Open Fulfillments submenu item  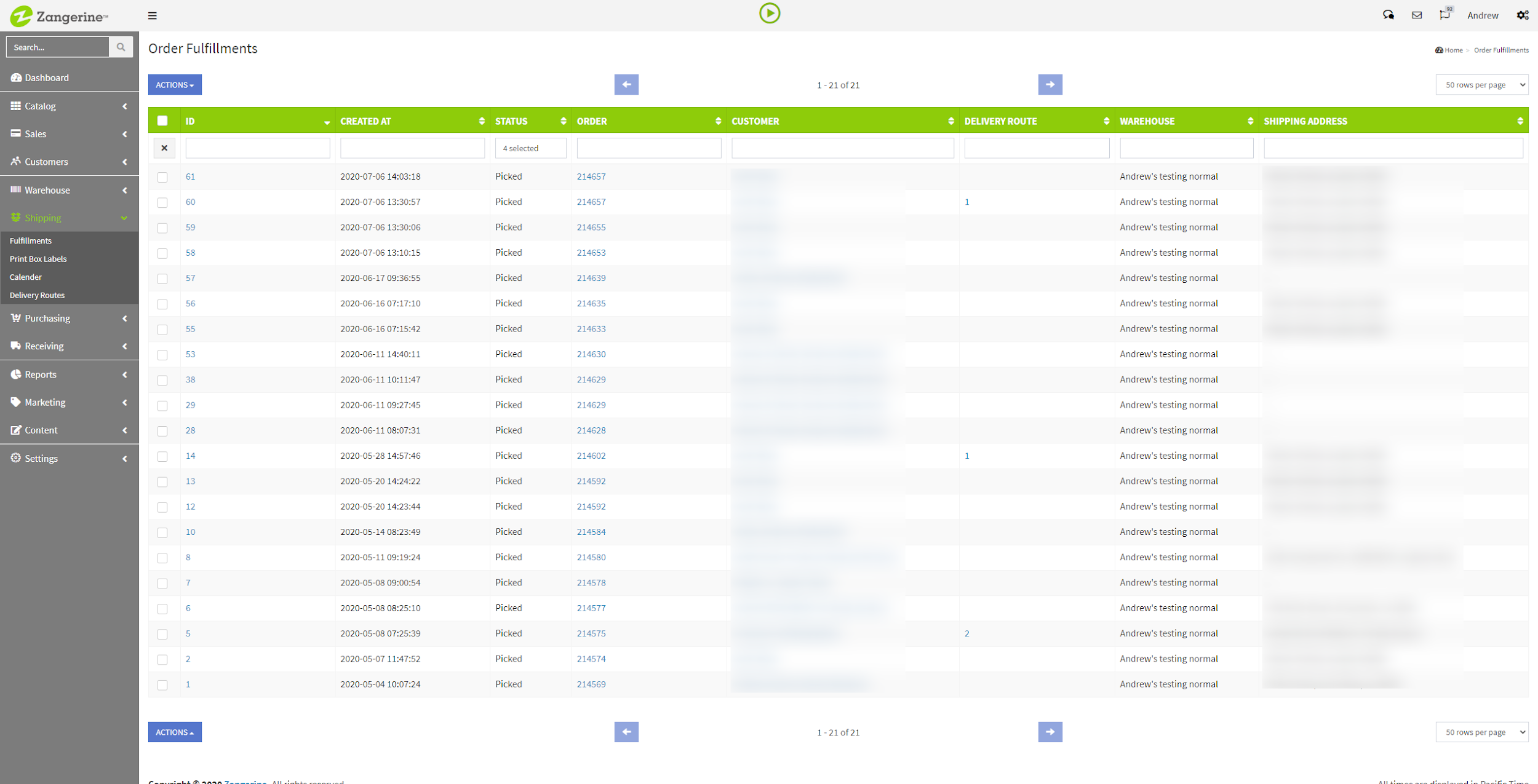tap(31, 240)
